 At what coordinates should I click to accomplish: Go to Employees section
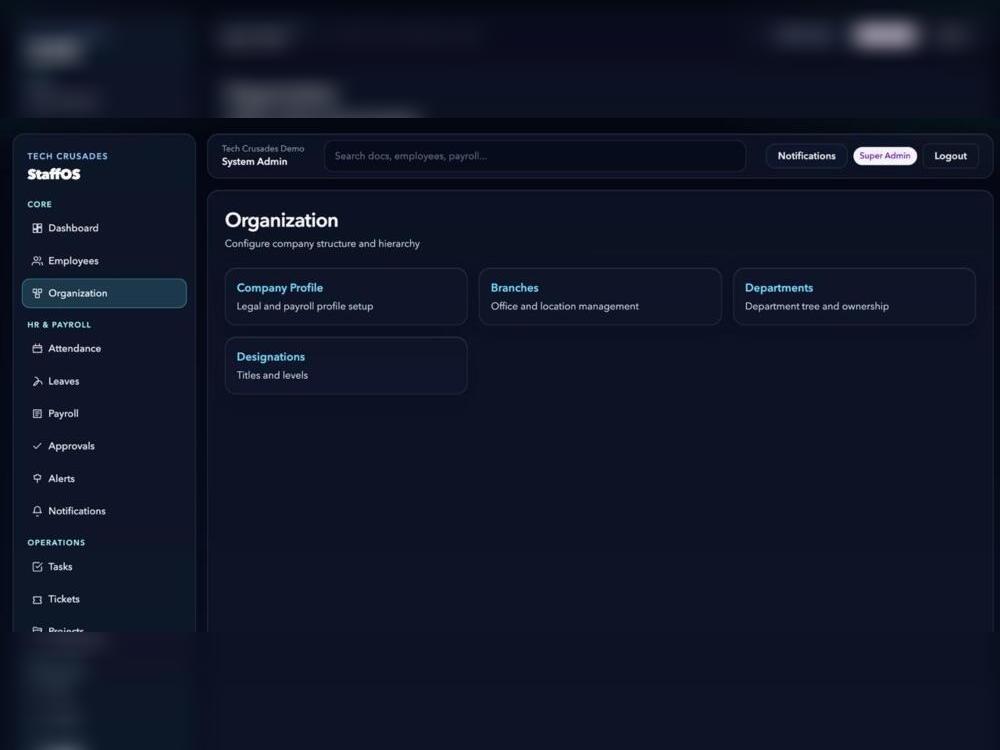(x=104, y=261)
